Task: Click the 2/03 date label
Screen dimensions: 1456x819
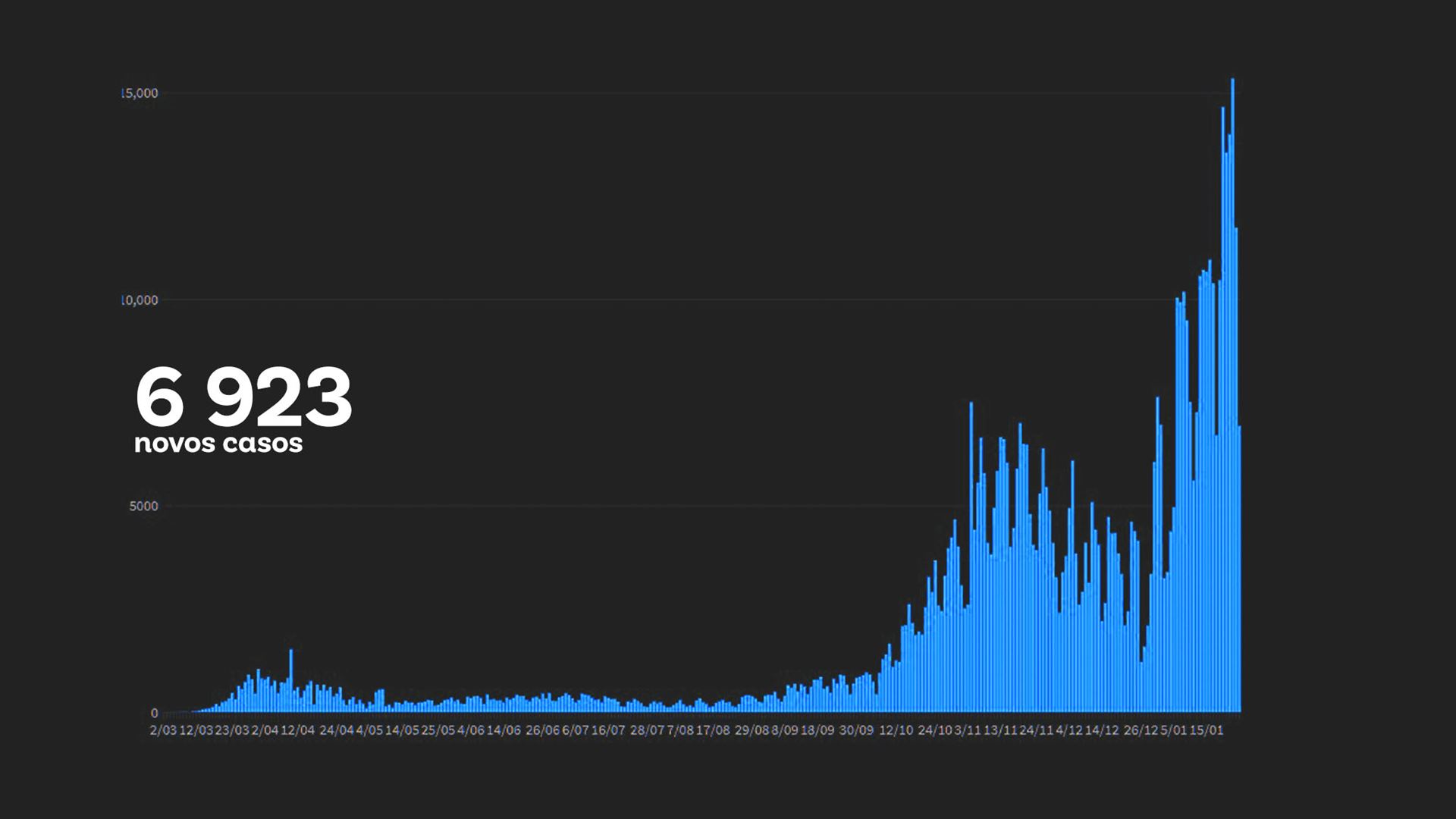Action: 163,730
